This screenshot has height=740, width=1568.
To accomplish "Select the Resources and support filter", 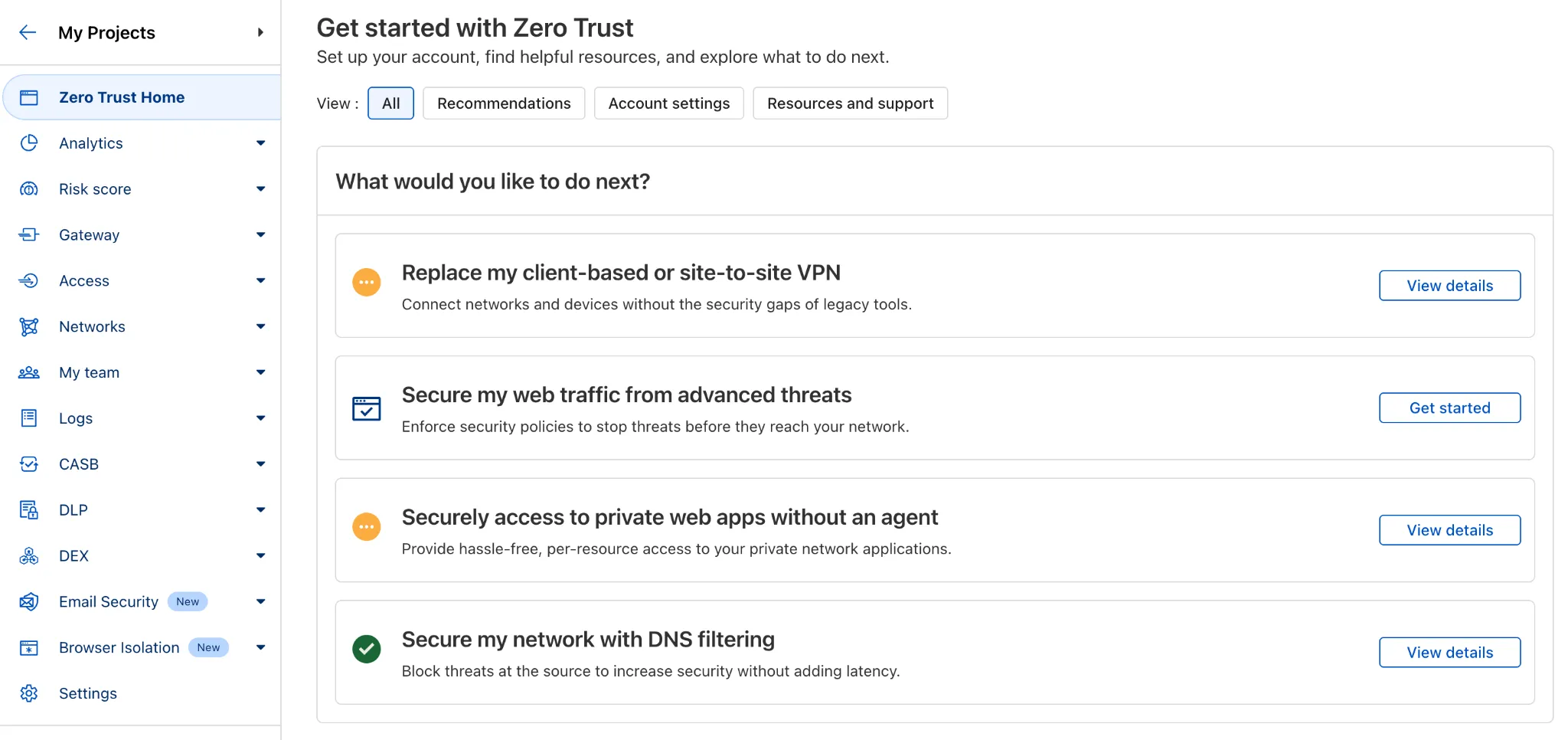I will click(x=850, y=103).
